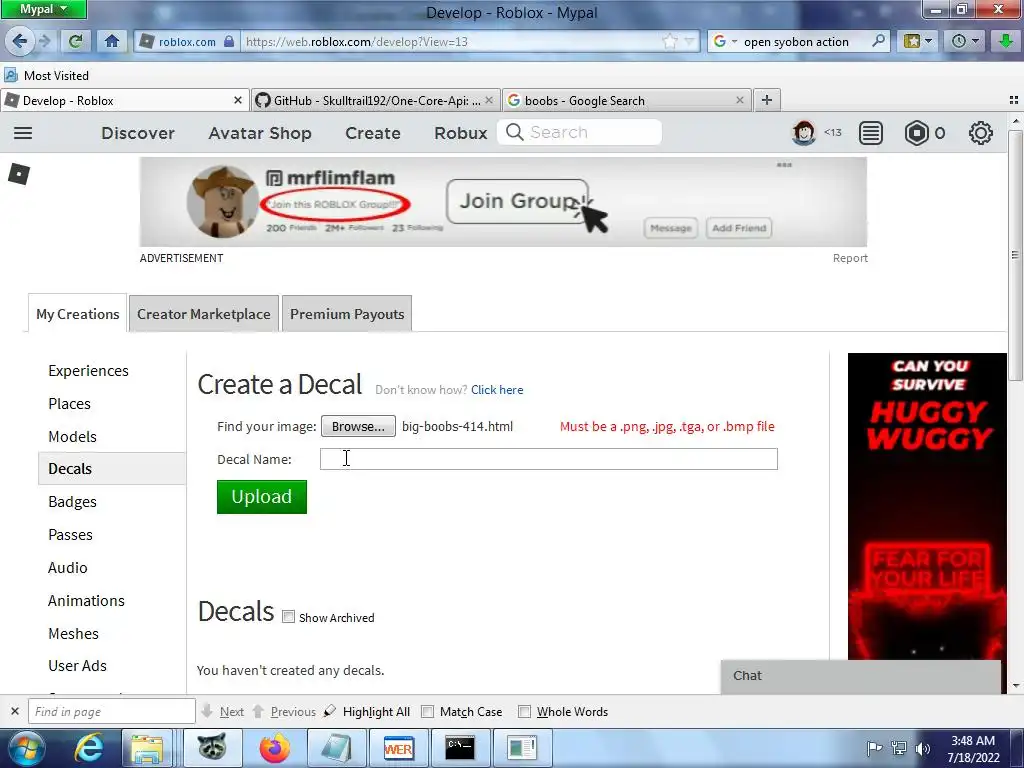Open the Roblox notifications feed icon

(871, 133)
